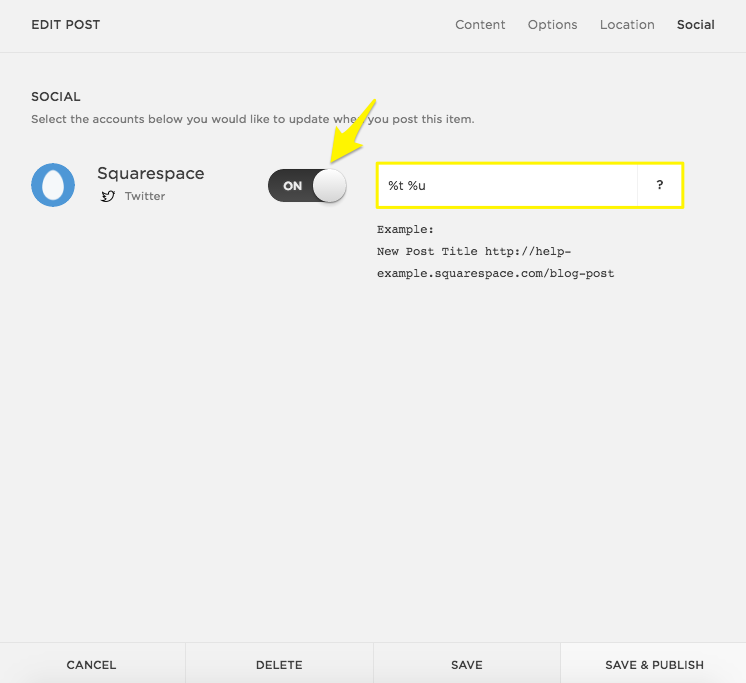Delete the post with Delete button

(x=279, y=664)
